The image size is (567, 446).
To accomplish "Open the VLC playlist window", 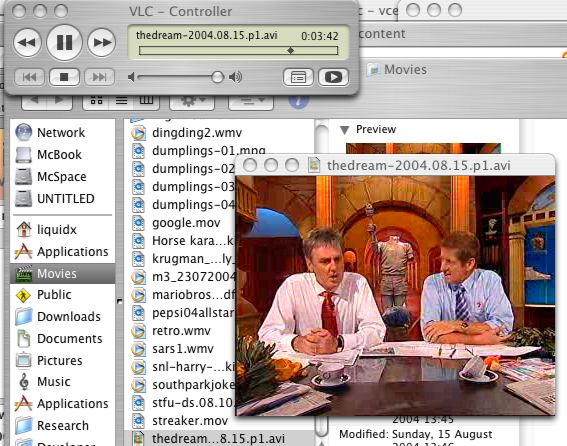I will pos(298,77).
